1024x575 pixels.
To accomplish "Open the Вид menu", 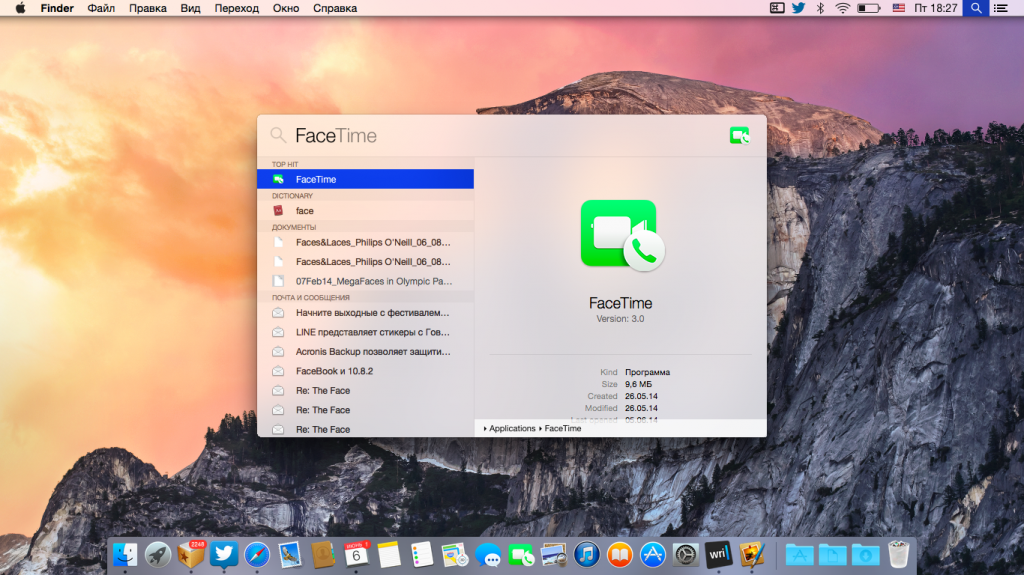I will coord(190,8).
